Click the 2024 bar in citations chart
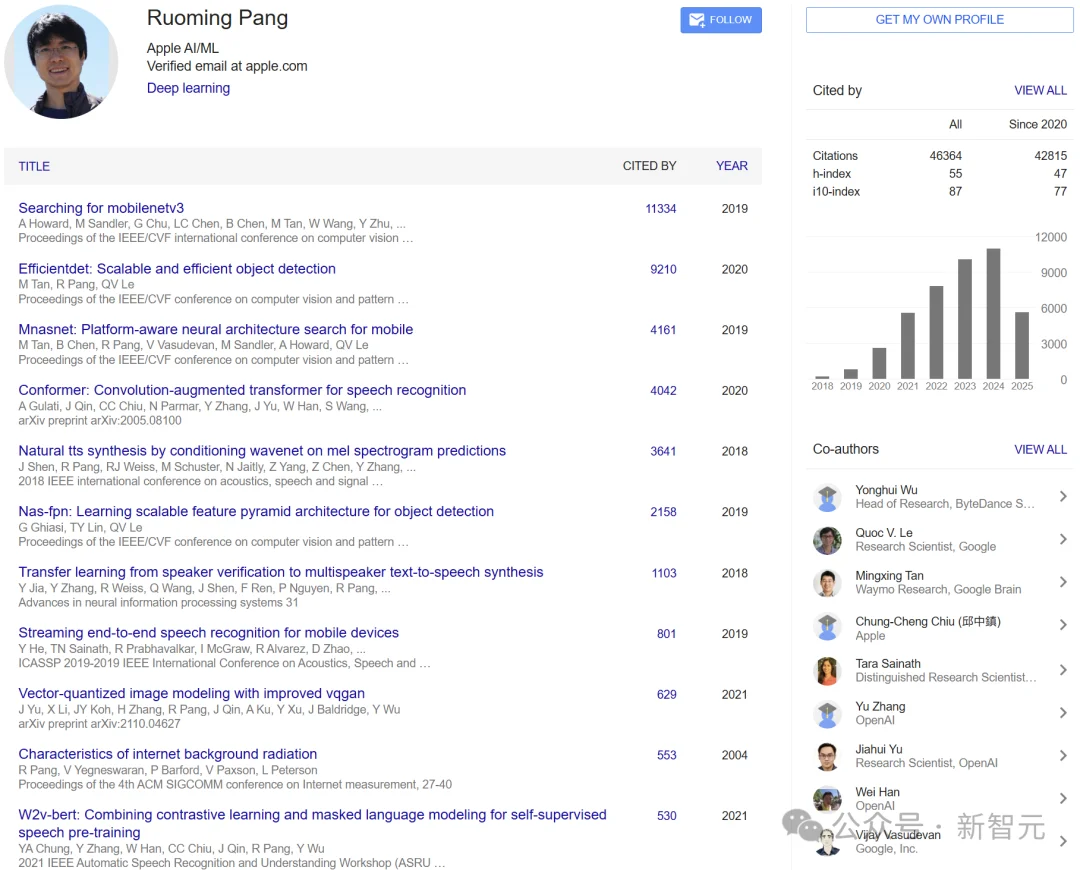Image resolution: width=1080 pixels, height=870 pixels. point(993,313)
